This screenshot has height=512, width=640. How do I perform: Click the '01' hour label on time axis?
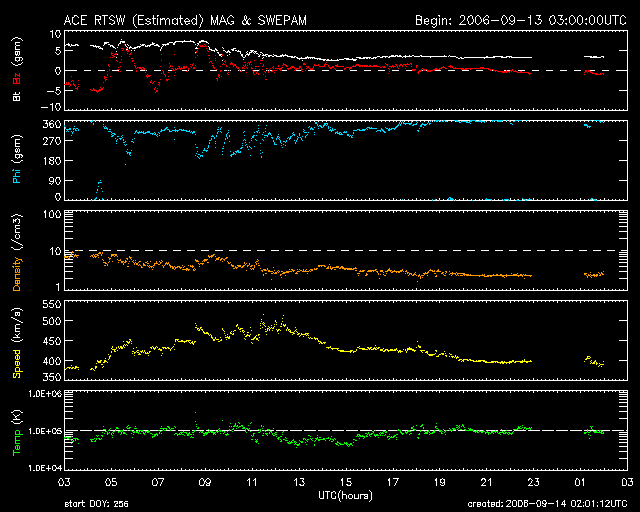click(580, 483)
